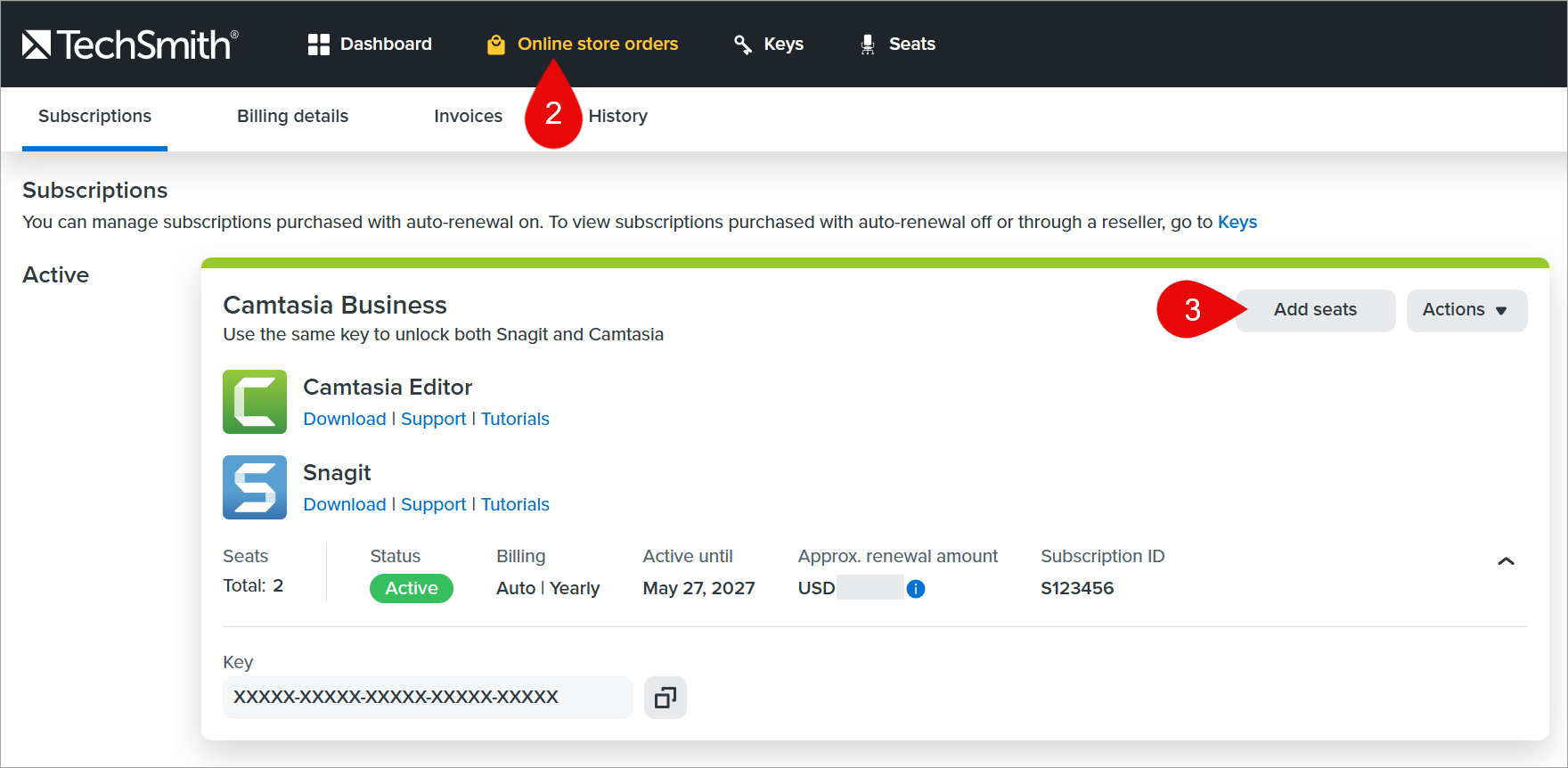1568x768 pixels.
Task: Open the Dashboard grid icon
Action: (318, 45)
